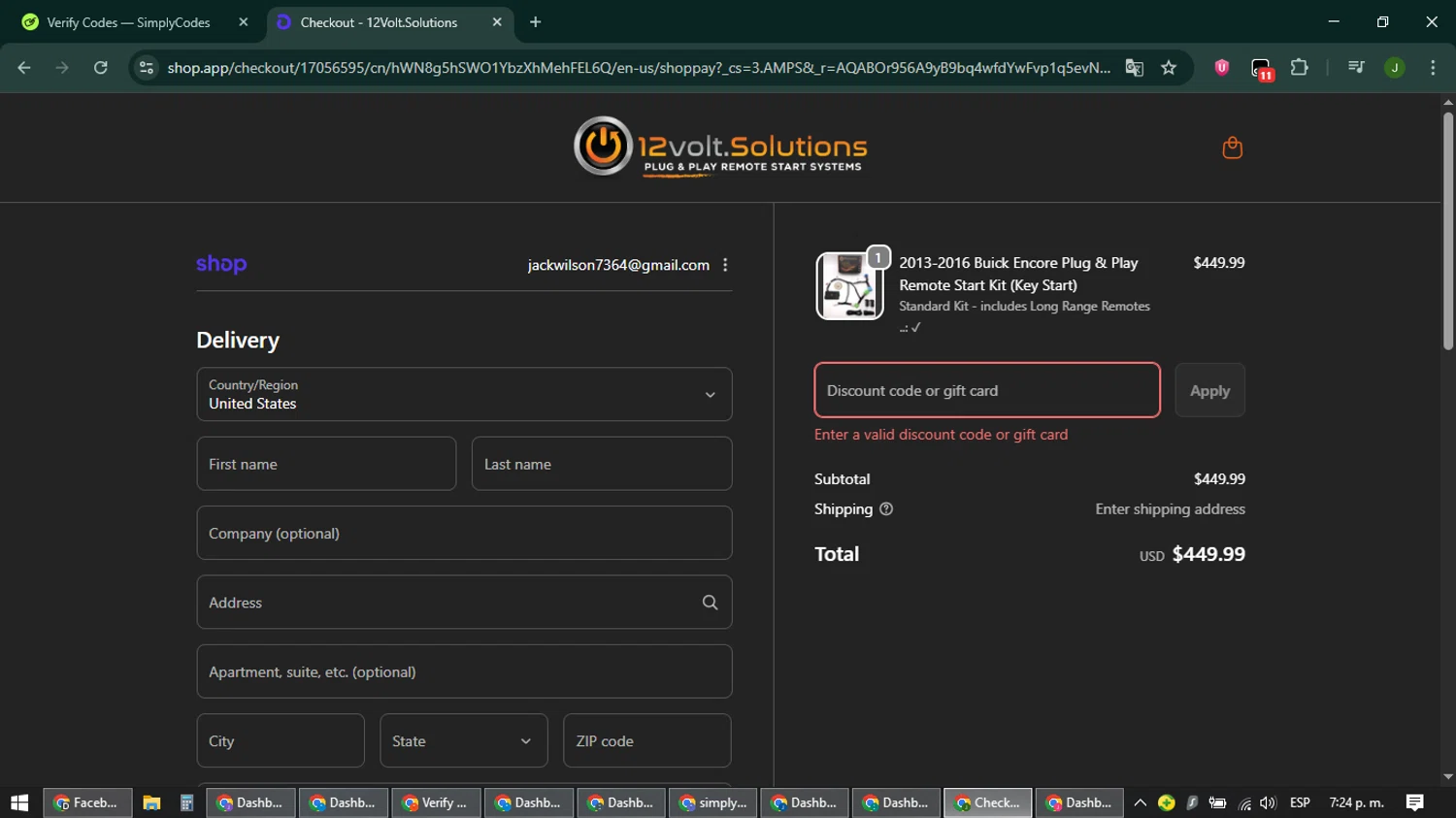Expand the Country/Region dropdown
This screenshot has height=818, width=1456.
tap(464, 394)
